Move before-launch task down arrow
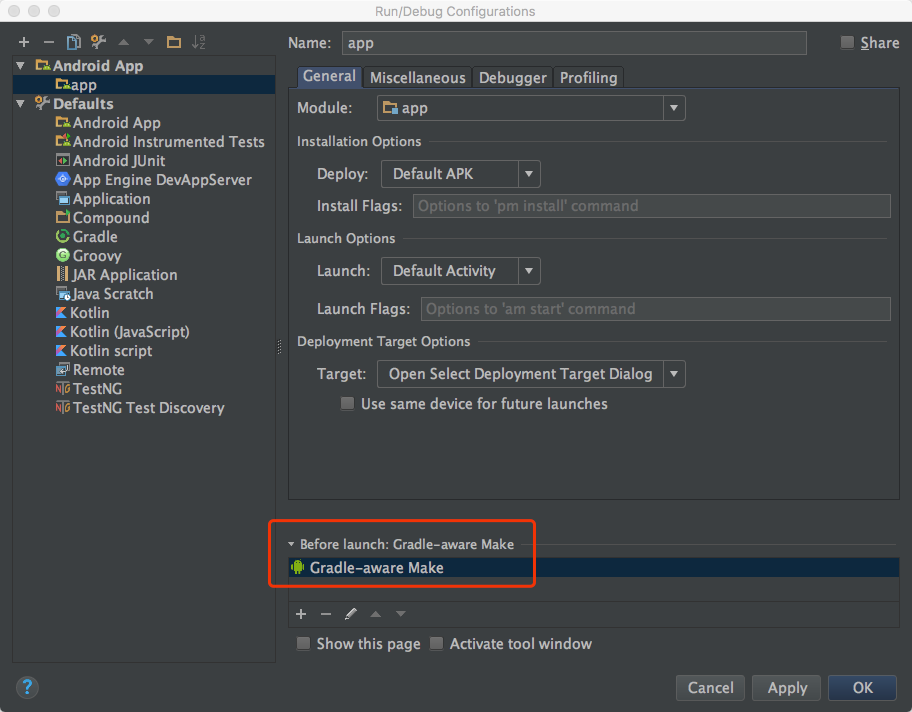 click(401, 614)
